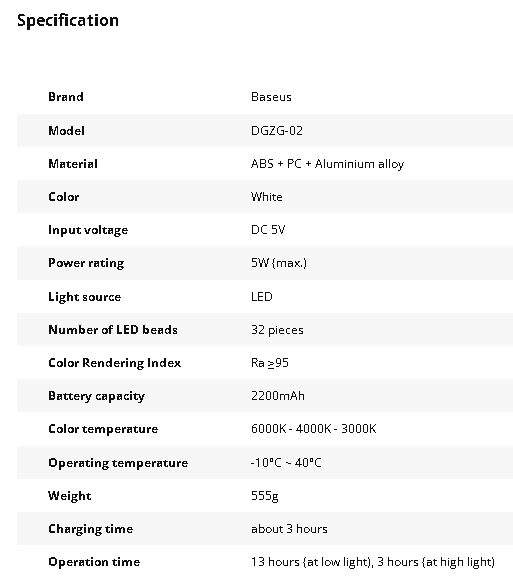This screenshot has height=582, width=513.
Task: Click the 32 pieces value
Action: point(277,330)
